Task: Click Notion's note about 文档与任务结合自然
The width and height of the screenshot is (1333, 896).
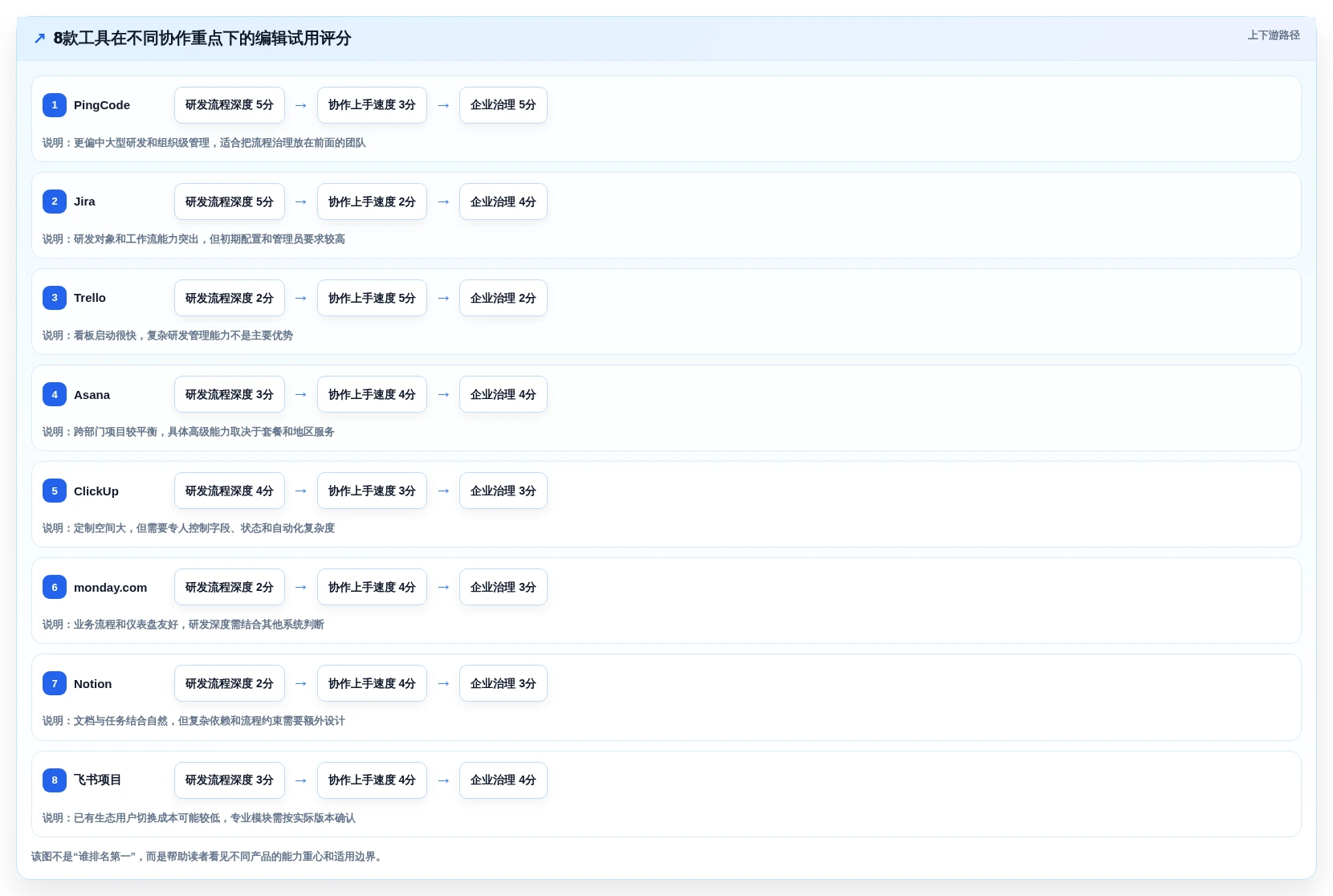Action: [x=194, y=721]
